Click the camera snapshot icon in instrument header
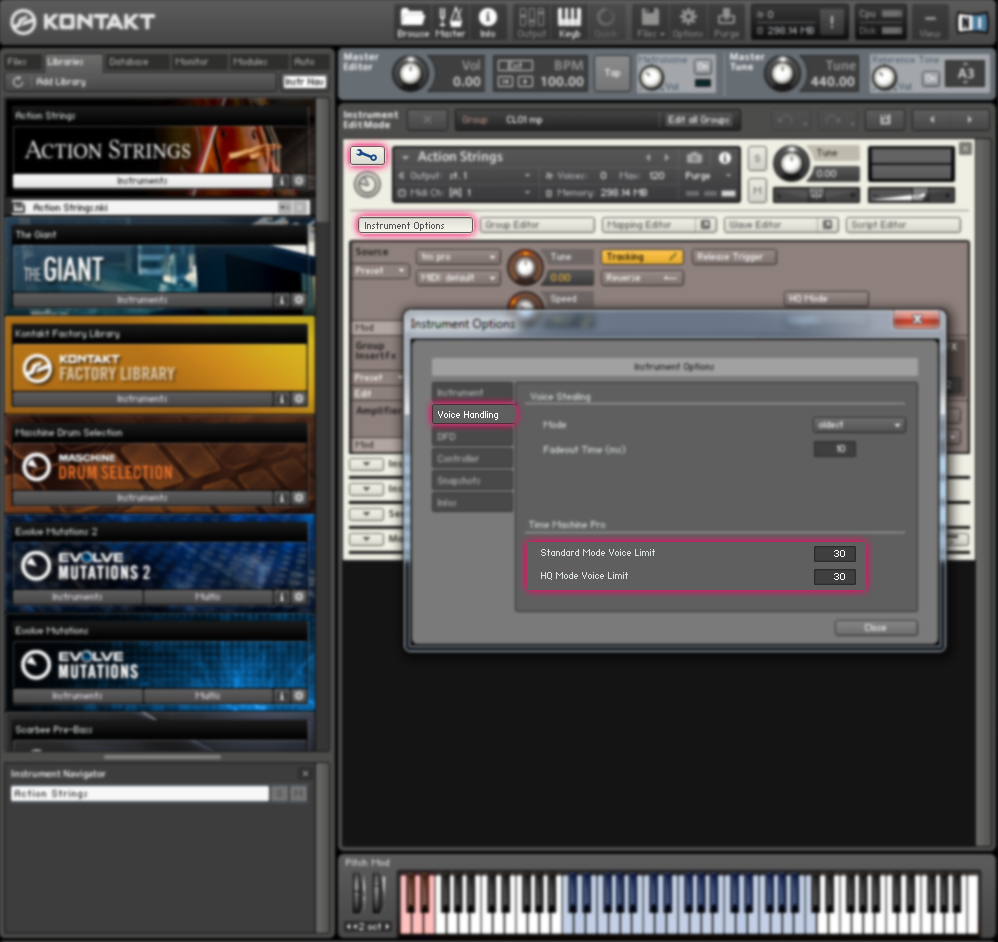This screenshot has height=942, width=998. [694, 158]
